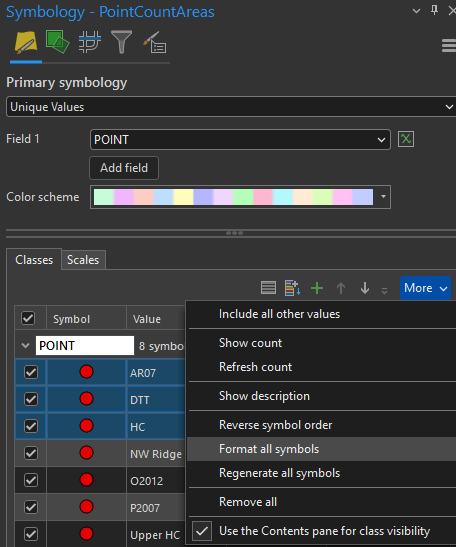456x547 pixels.
Task: Collapse the POINT group chevron
Action: click(25, 346)
